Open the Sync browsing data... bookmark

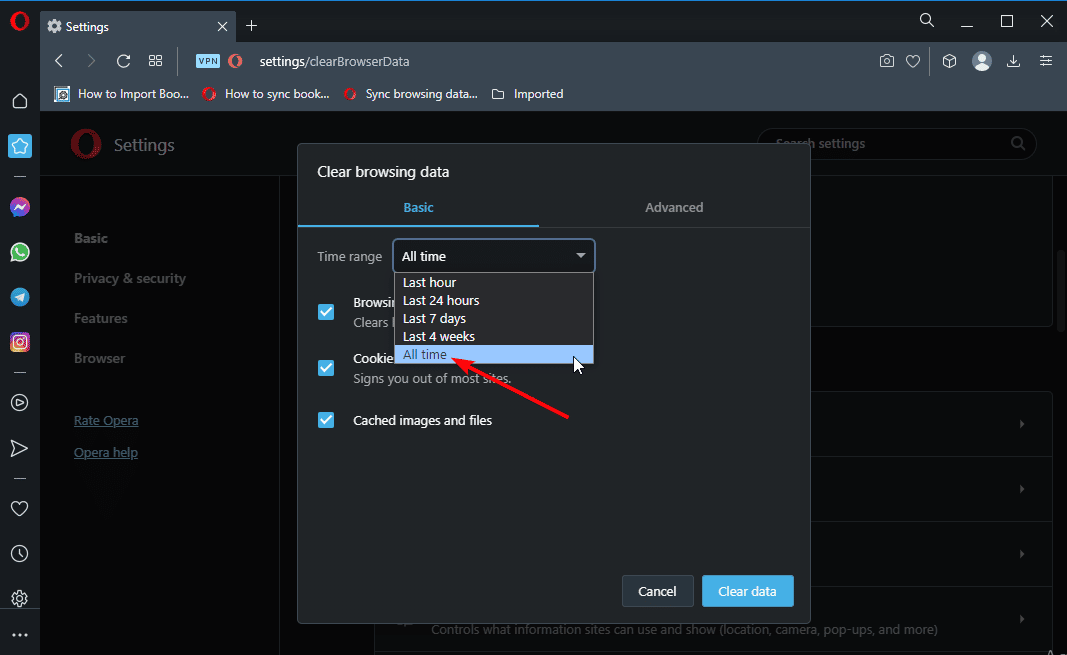click(x=410, y=94)
